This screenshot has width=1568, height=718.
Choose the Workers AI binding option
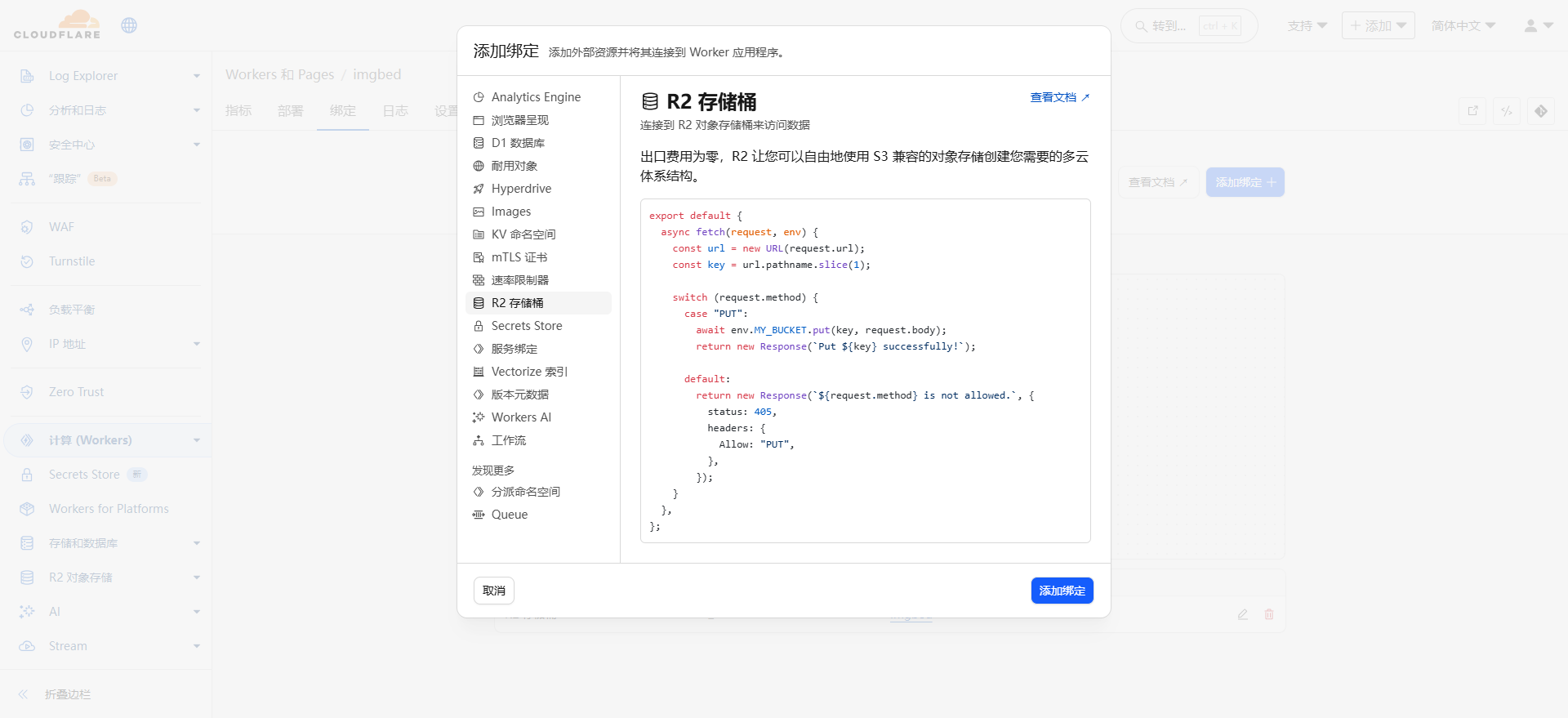pyautogui.click(x=521, y=417)
